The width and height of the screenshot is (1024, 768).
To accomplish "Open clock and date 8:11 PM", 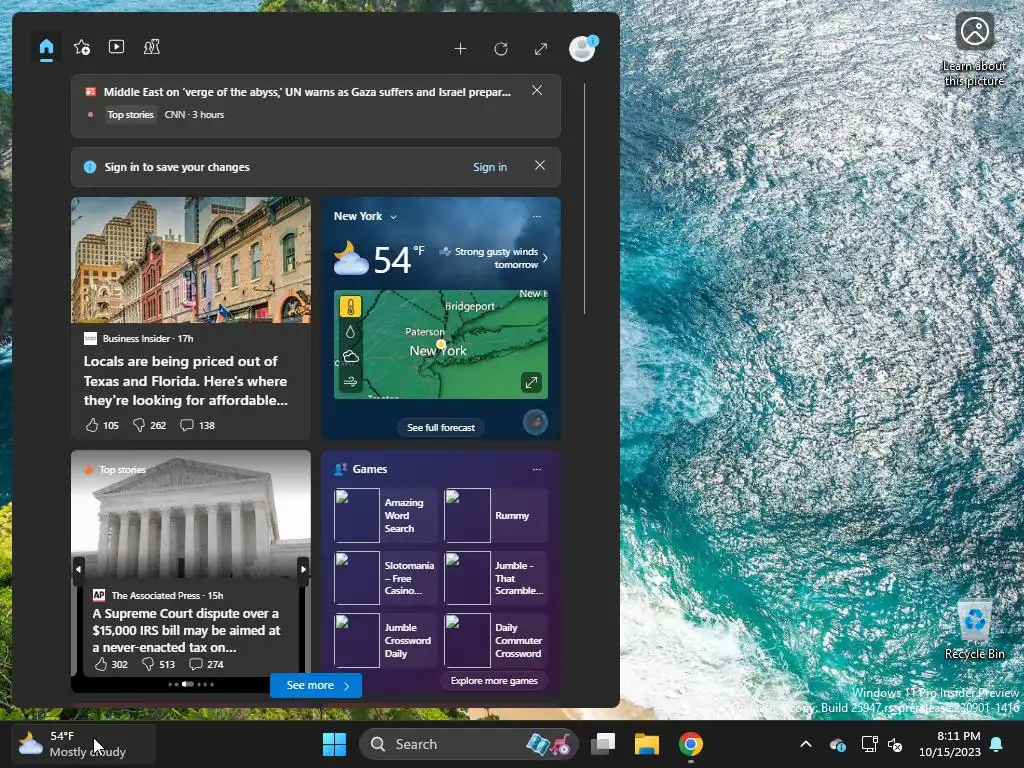I will tap(950, 744).
